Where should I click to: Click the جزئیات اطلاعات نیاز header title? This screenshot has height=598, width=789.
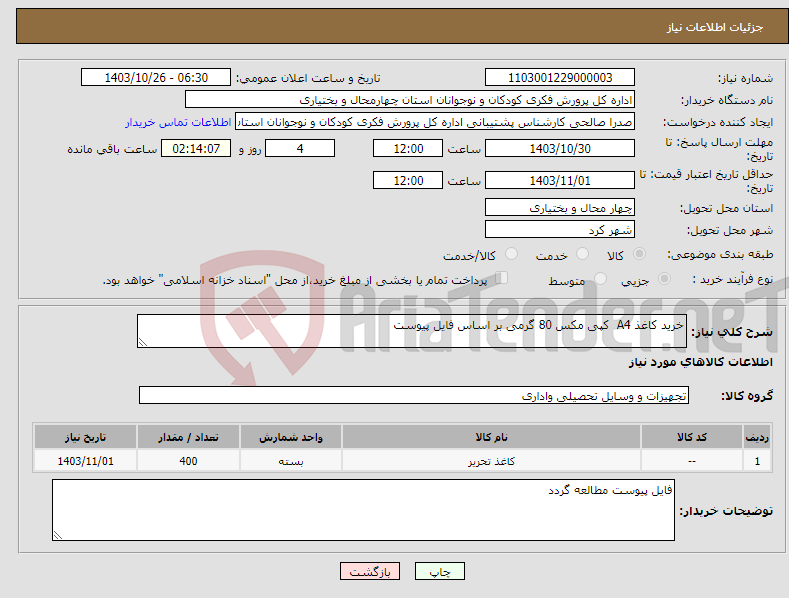click(715, 27)
